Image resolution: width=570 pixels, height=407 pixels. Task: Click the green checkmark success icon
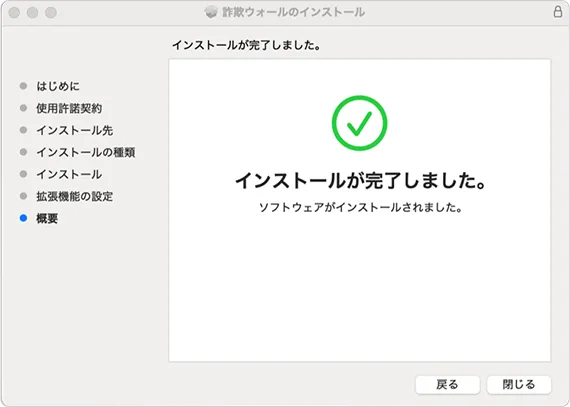tap(360, 123)
